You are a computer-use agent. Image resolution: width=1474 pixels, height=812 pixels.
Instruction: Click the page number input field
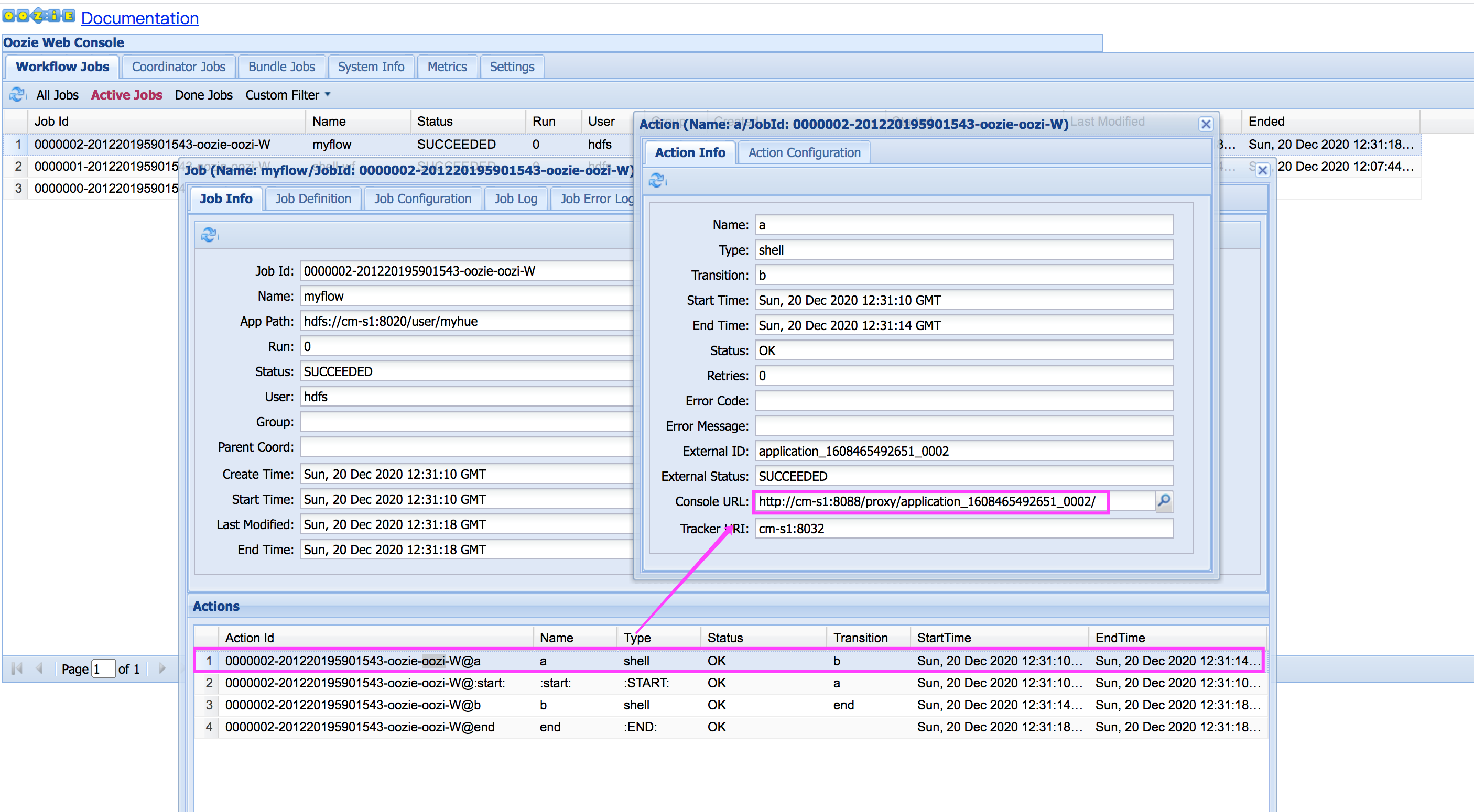[x=104, y=668]
